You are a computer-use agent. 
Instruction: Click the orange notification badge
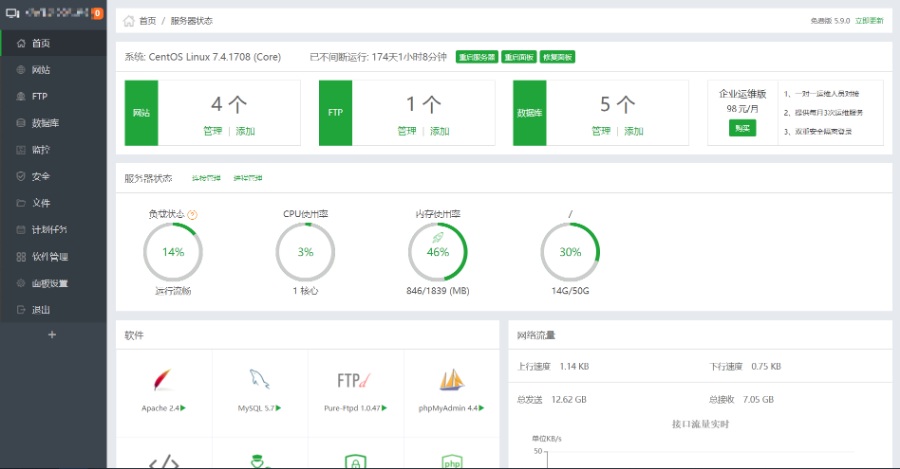[x=97, y=14]
